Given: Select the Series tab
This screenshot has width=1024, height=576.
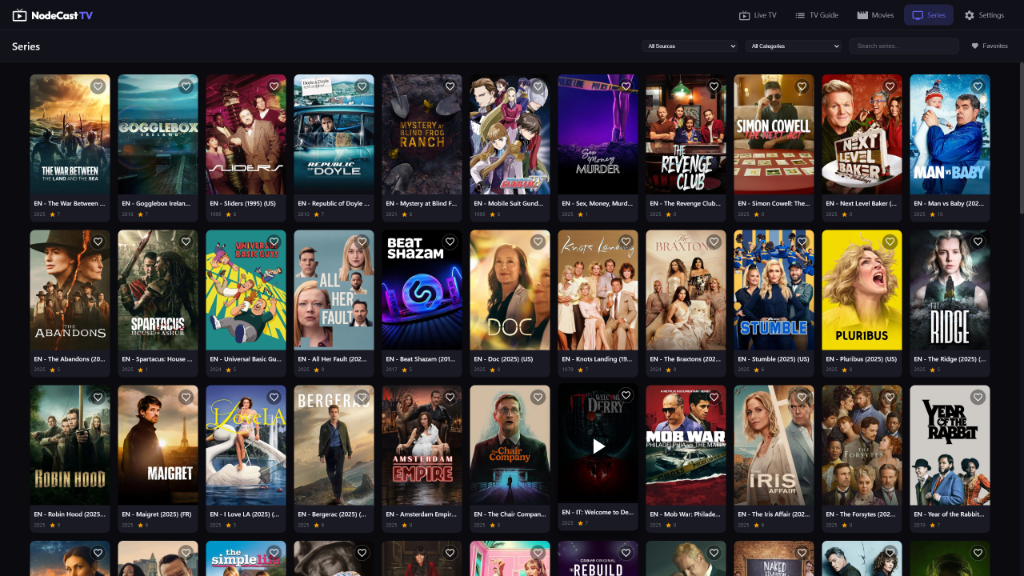Looking at the screenshot, I should pos(929,15).
